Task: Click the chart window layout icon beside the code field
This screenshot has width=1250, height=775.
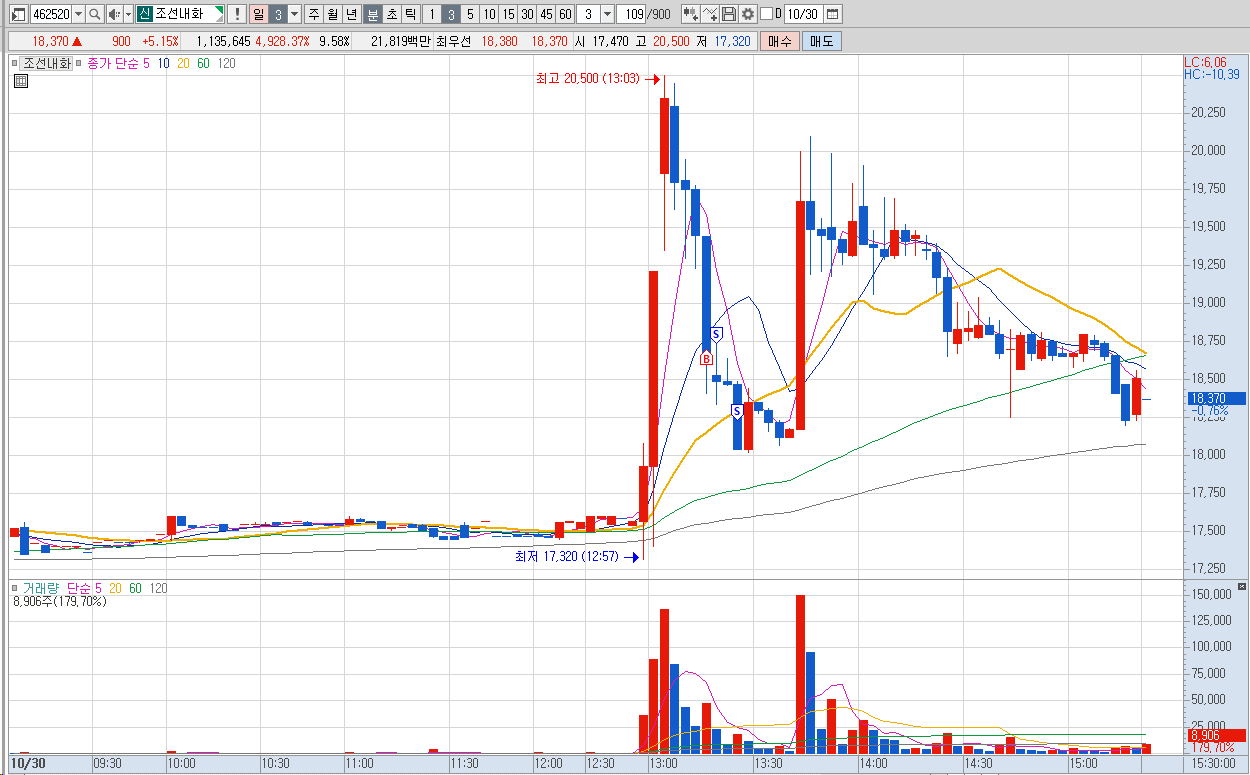Action: [x=18, y=14]
